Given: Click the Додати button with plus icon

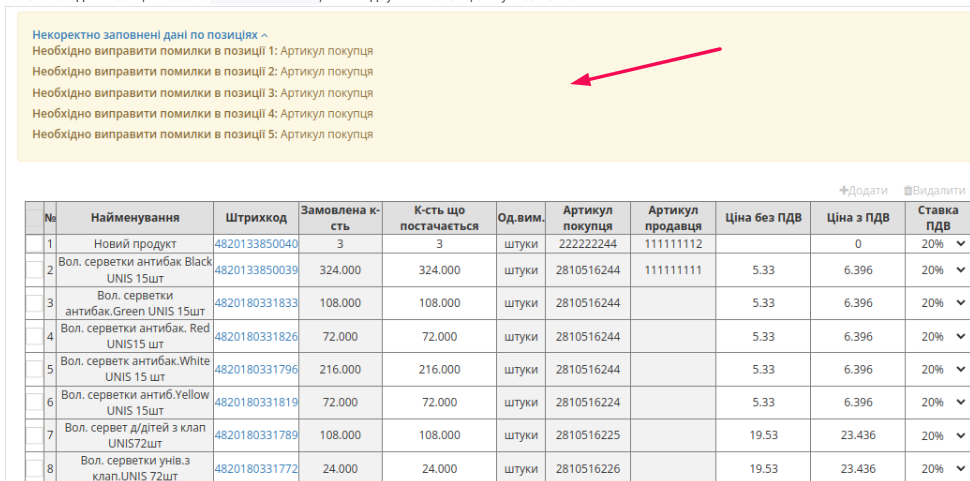Looking at the screenshot, I should [863, 190].
